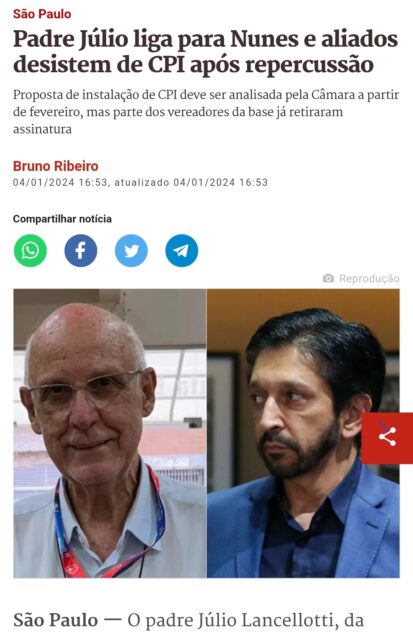This screenshot has height=640, width=413.
Task: Click the word 'CPI' in the headline
Action: click(166, 65)
